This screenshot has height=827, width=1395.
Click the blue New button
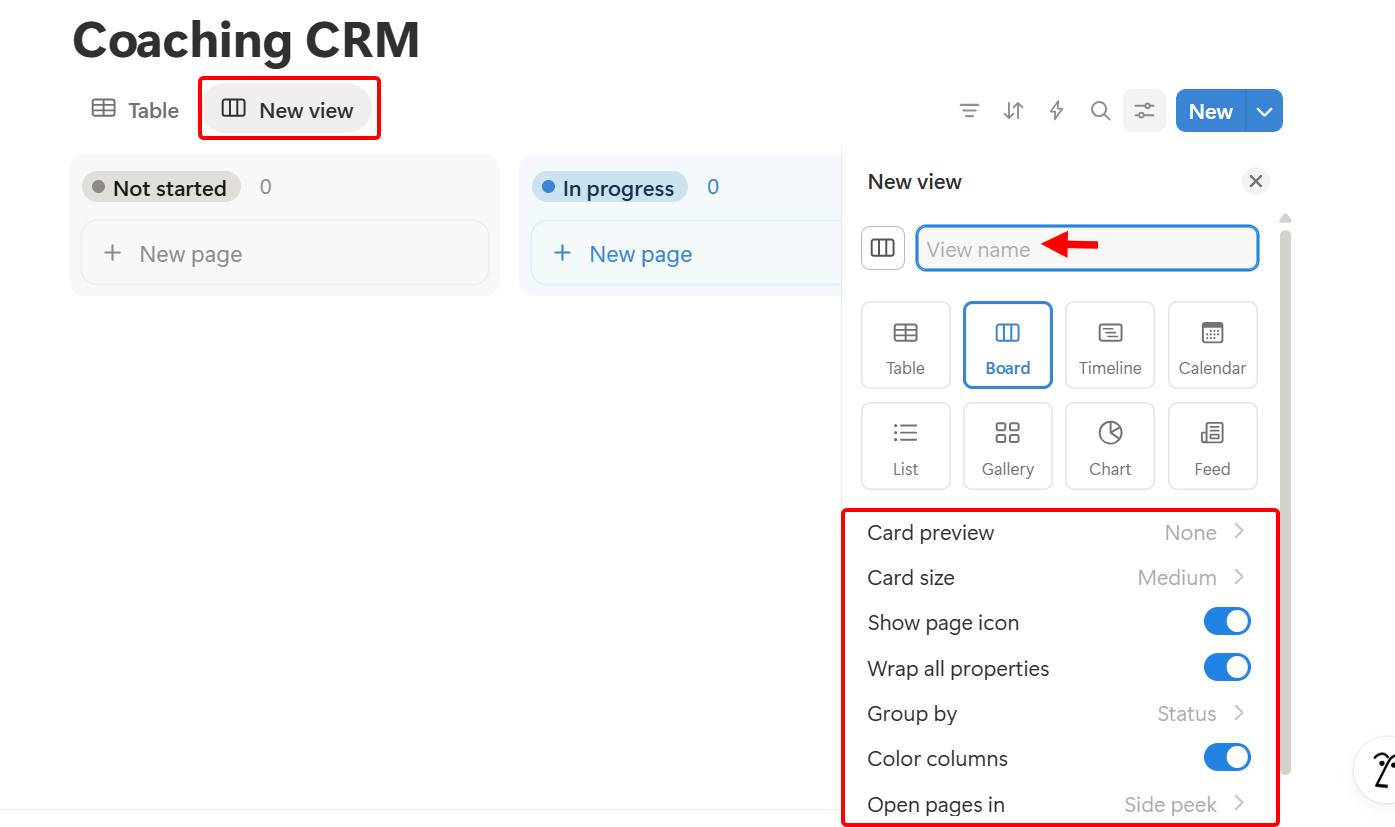[1209, 110]
